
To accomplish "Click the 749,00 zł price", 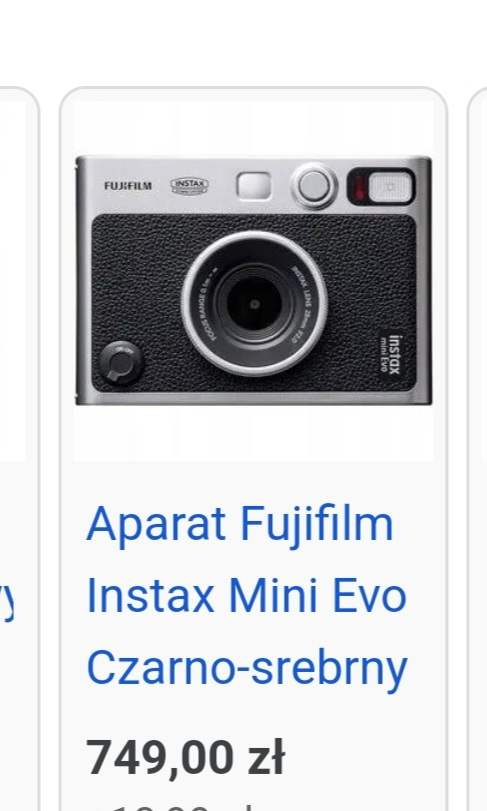I will [185, 758].
